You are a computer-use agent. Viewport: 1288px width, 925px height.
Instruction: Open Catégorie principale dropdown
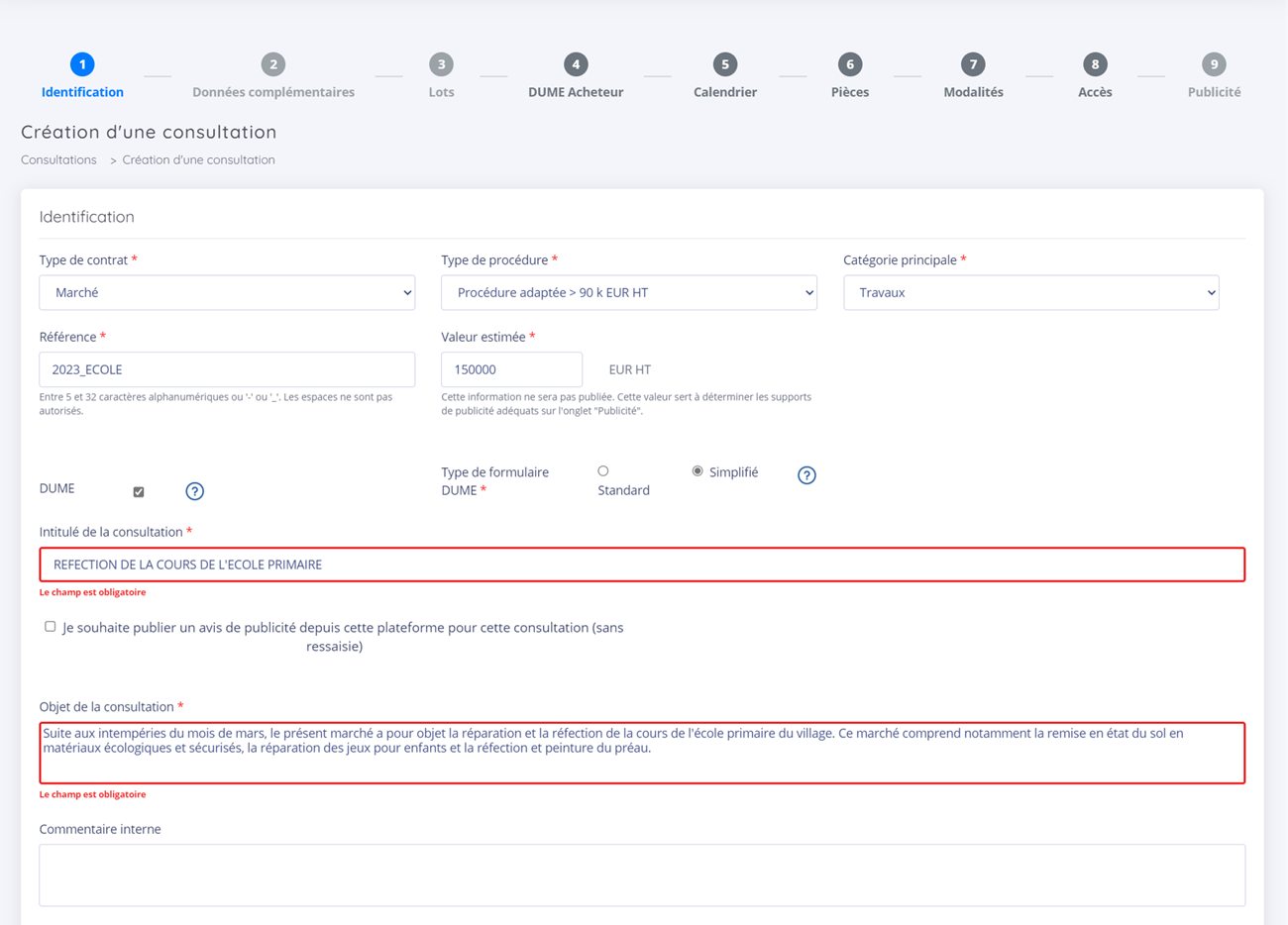[x=1030, y=293]
